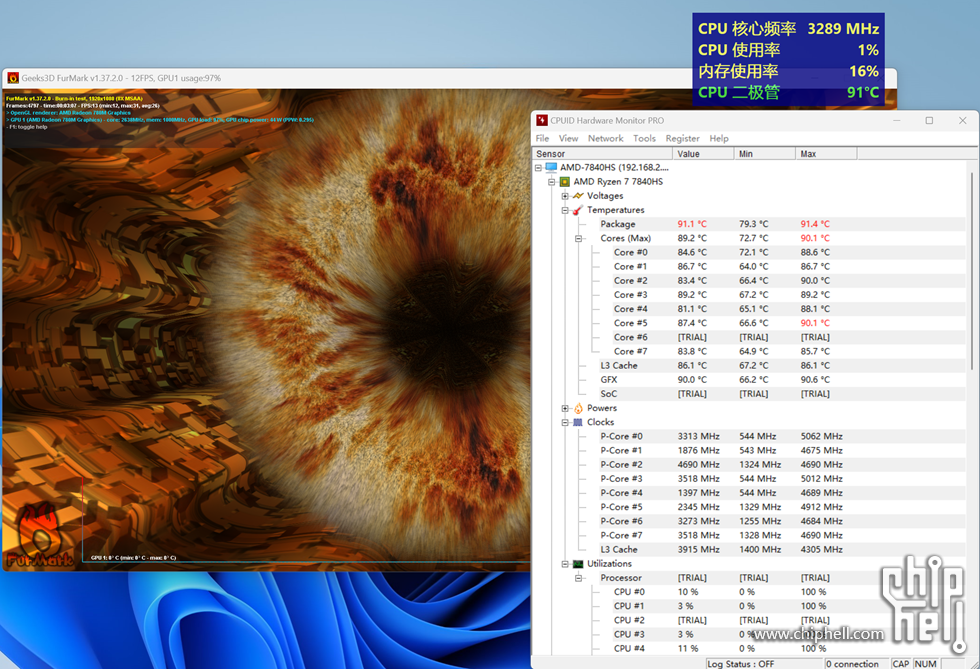Expand the Powers node

(x=565, y=408)
